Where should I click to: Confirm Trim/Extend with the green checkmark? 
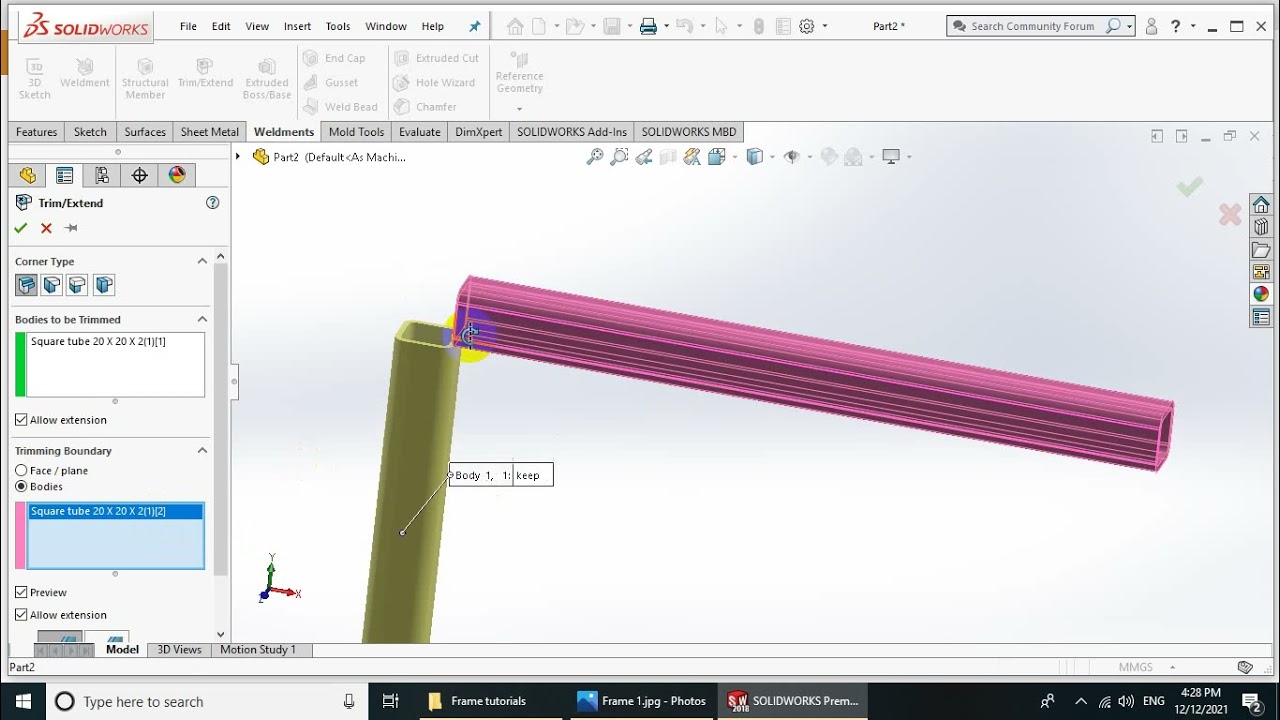pyautogui.click(x=20, y=228)
